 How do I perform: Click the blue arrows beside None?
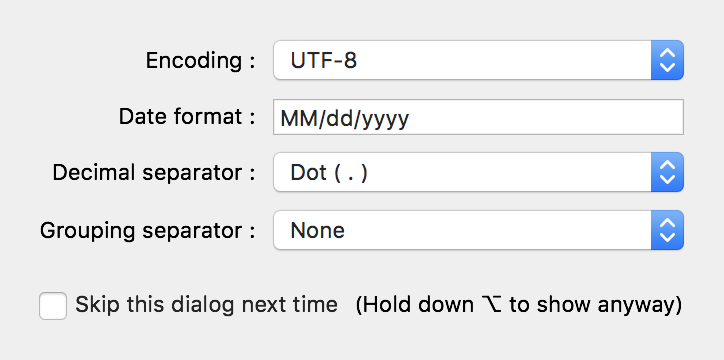pyautogui.click(x=667, y=230)
